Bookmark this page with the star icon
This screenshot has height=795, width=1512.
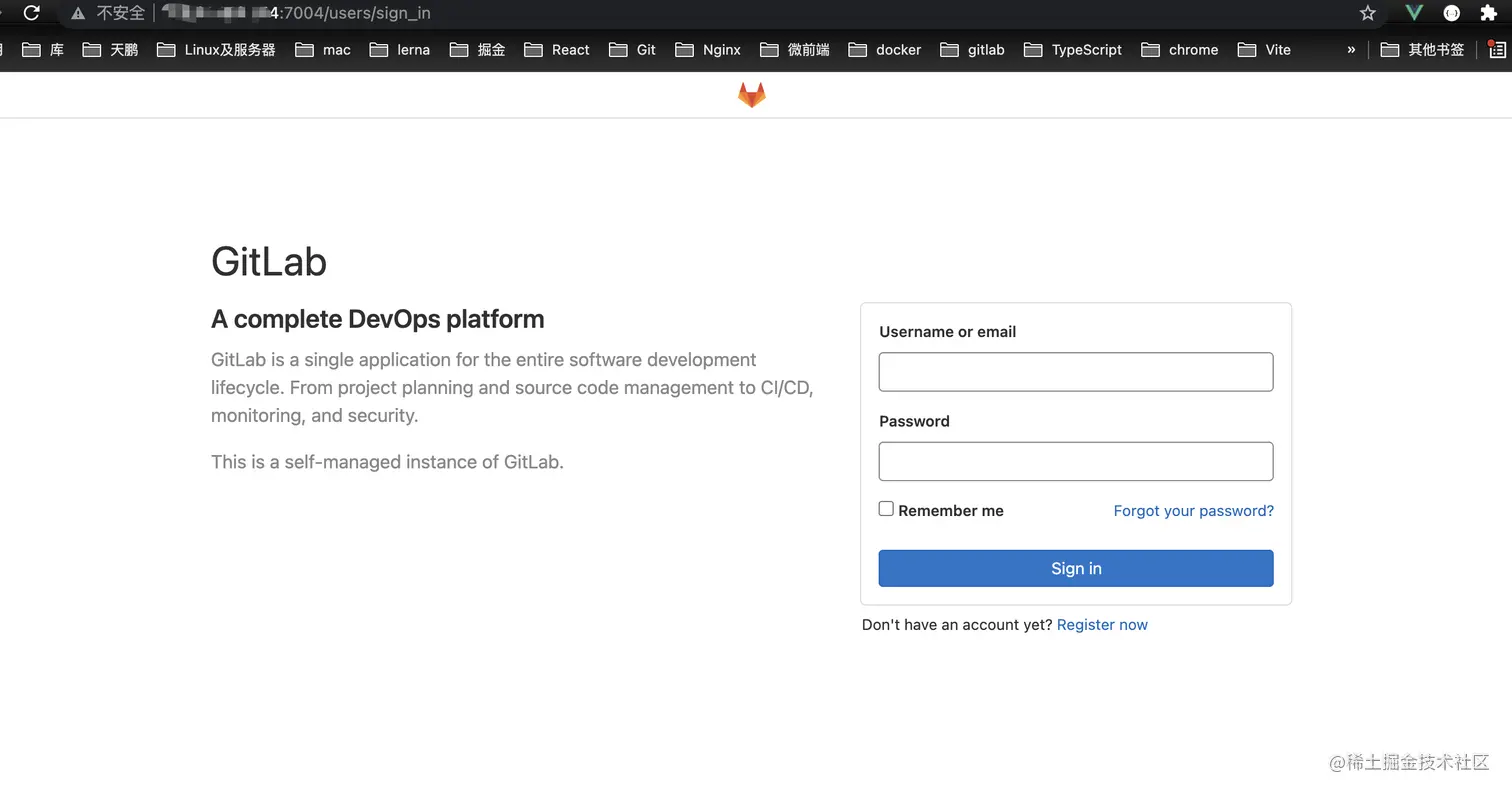coord(1368,13)
